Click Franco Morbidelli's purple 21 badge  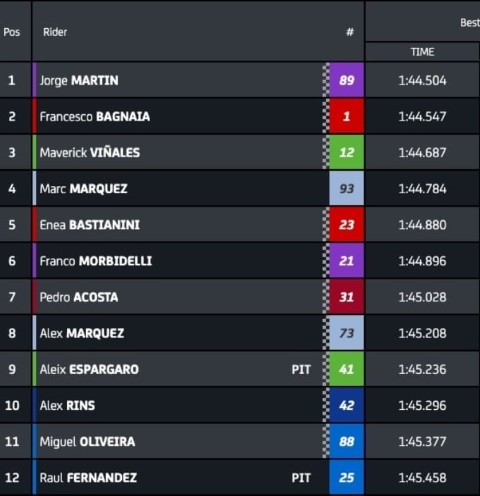click(x=346, y=261)
